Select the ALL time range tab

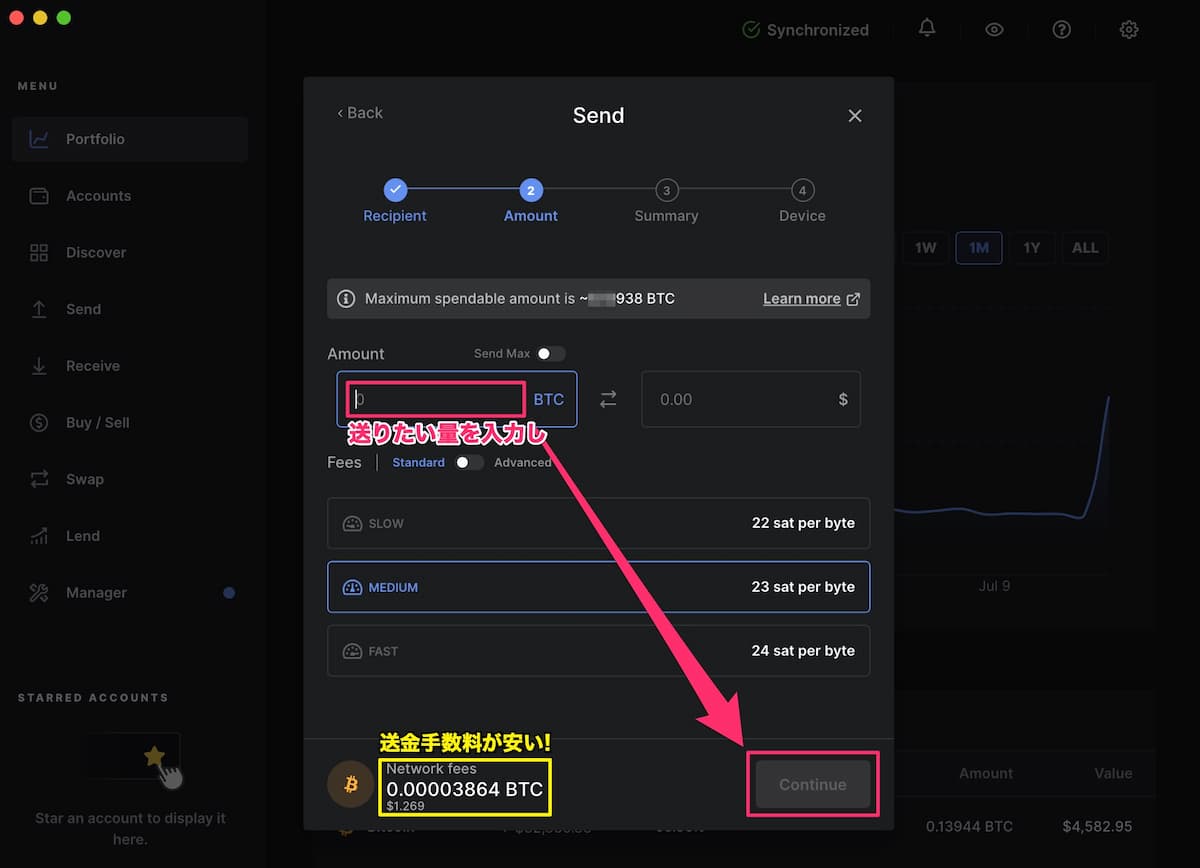1085,247
